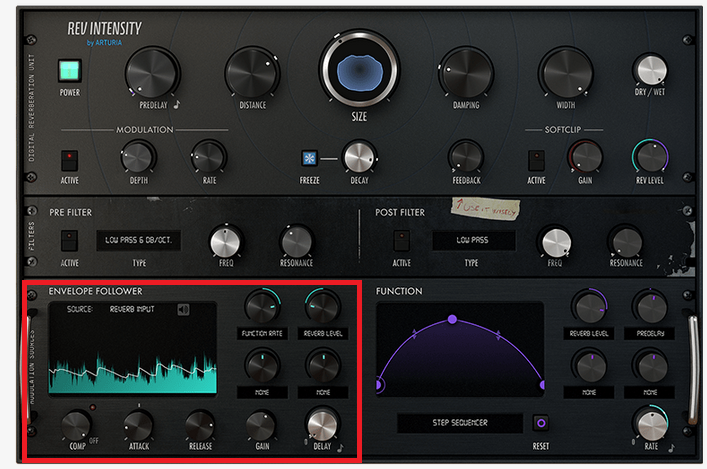707x469 pixels.
Task: Toggle the note sync icon beside DELAY
Action: (x=340, y=447)
